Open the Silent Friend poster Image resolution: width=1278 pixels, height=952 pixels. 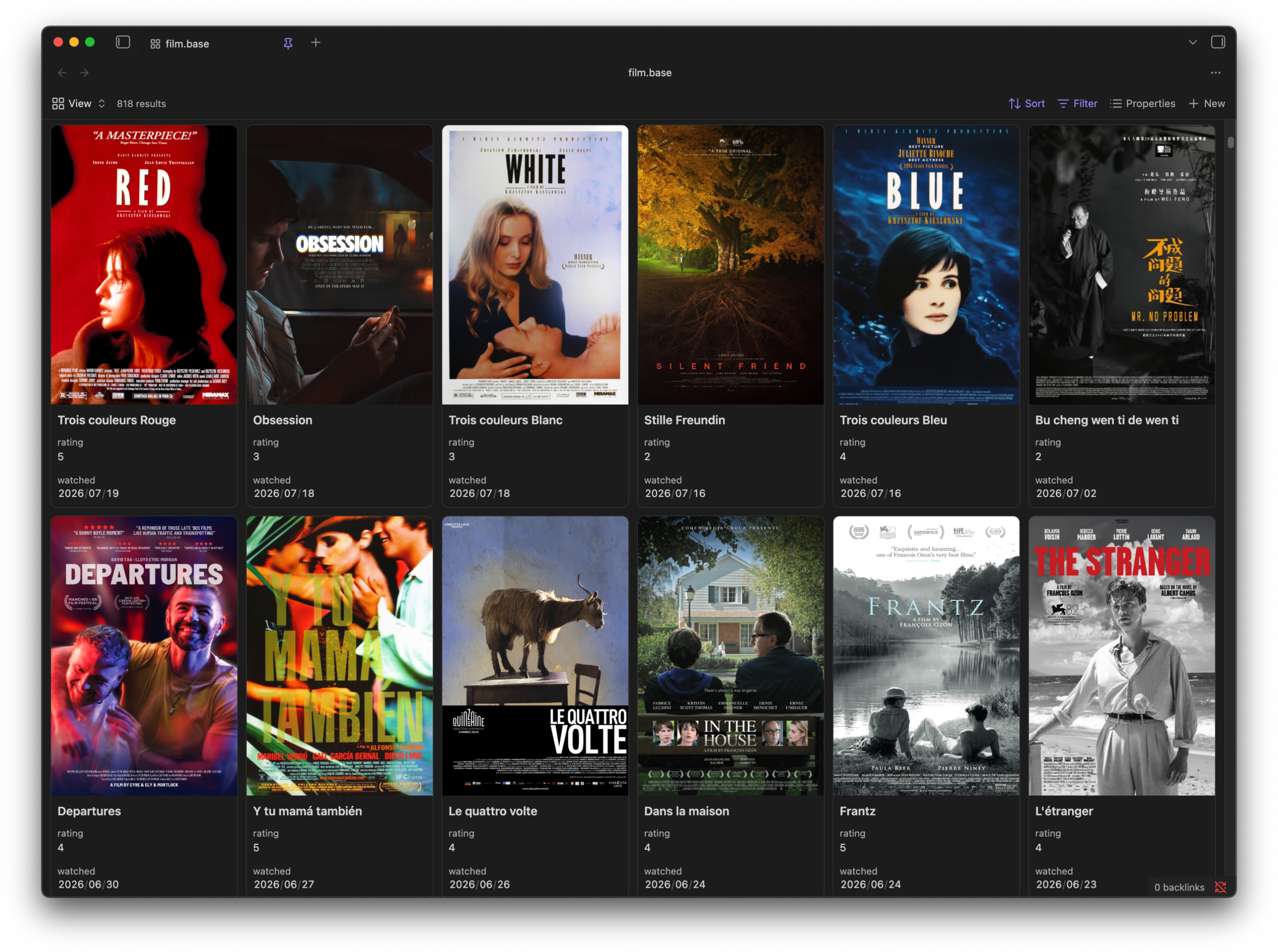pyautogui.click(x=731, y=265)
